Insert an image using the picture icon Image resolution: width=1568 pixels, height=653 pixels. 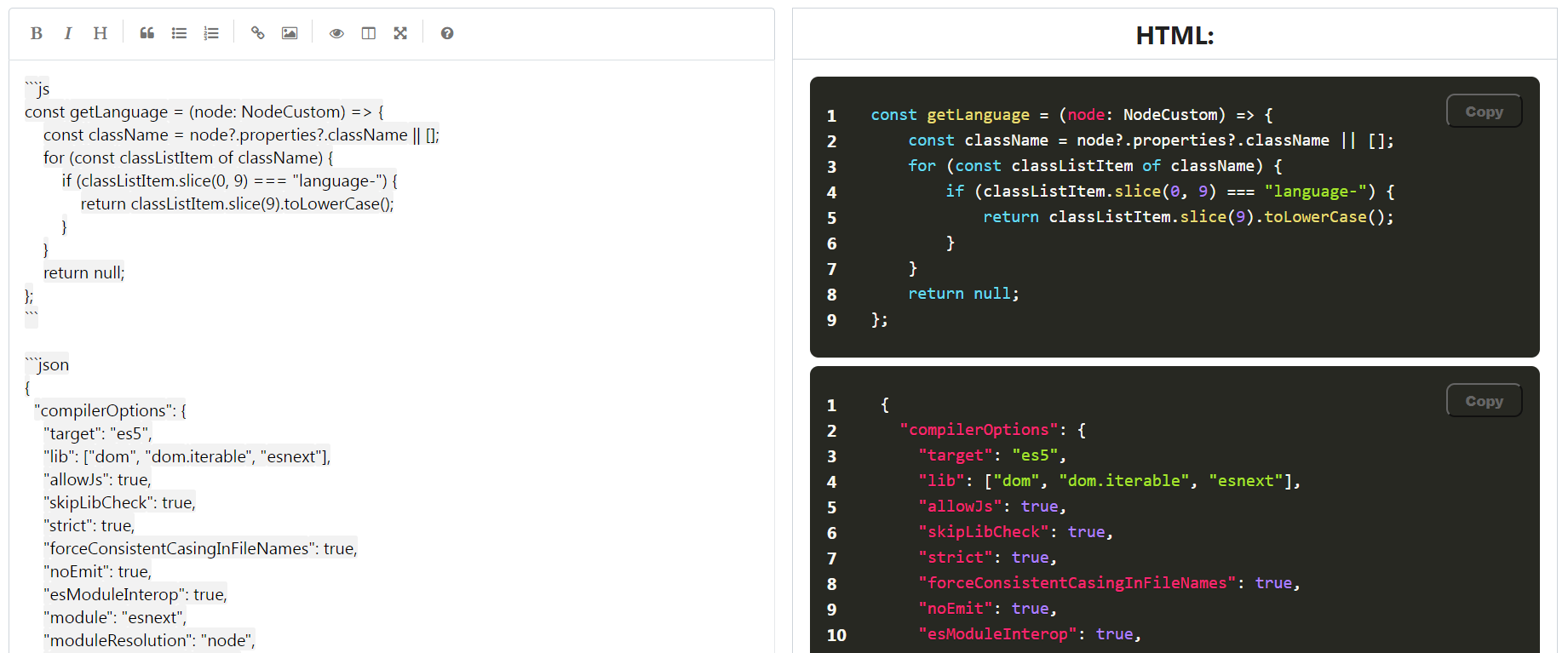[290, 33]
